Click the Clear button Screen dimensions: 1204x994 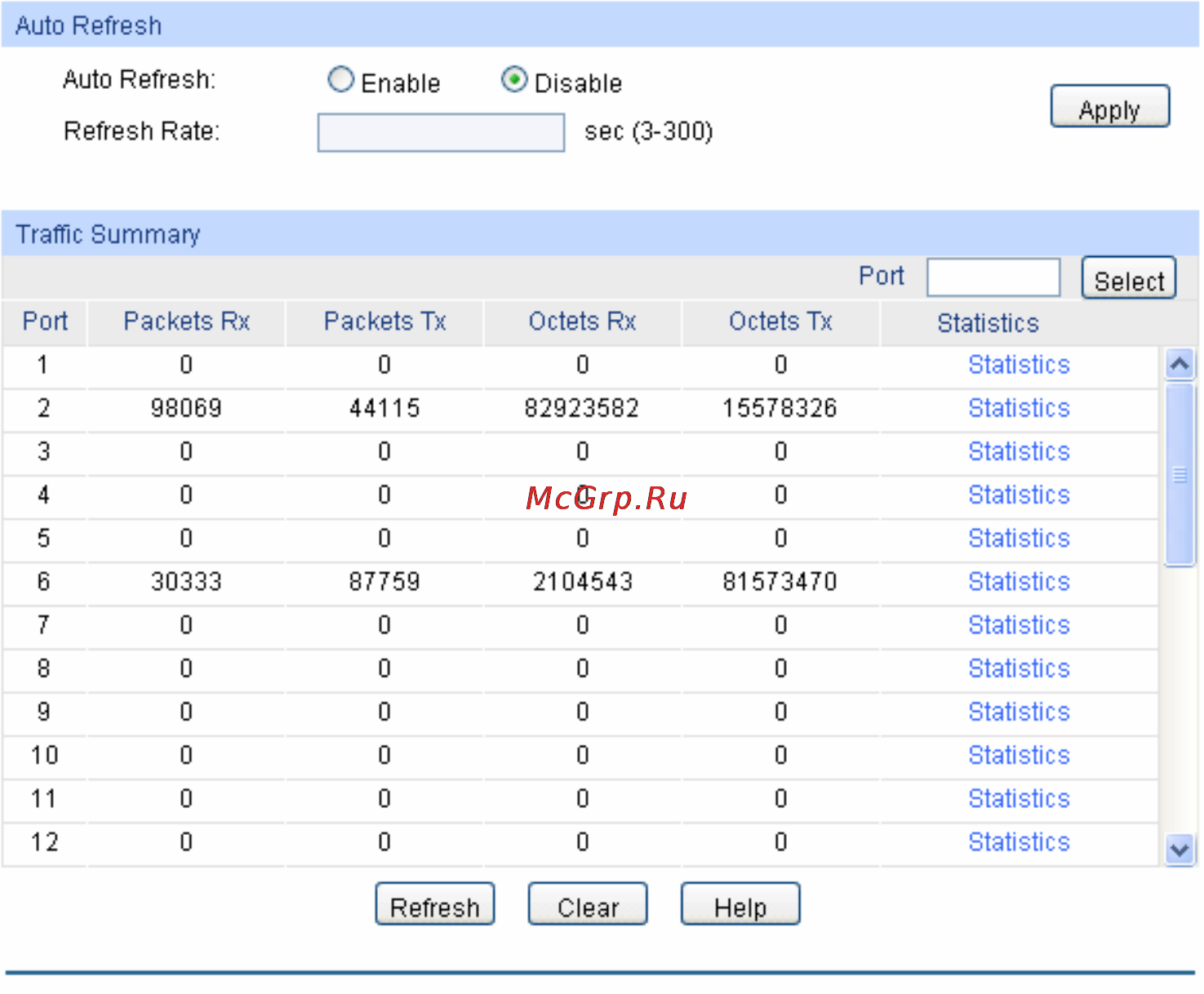[588, 904]
